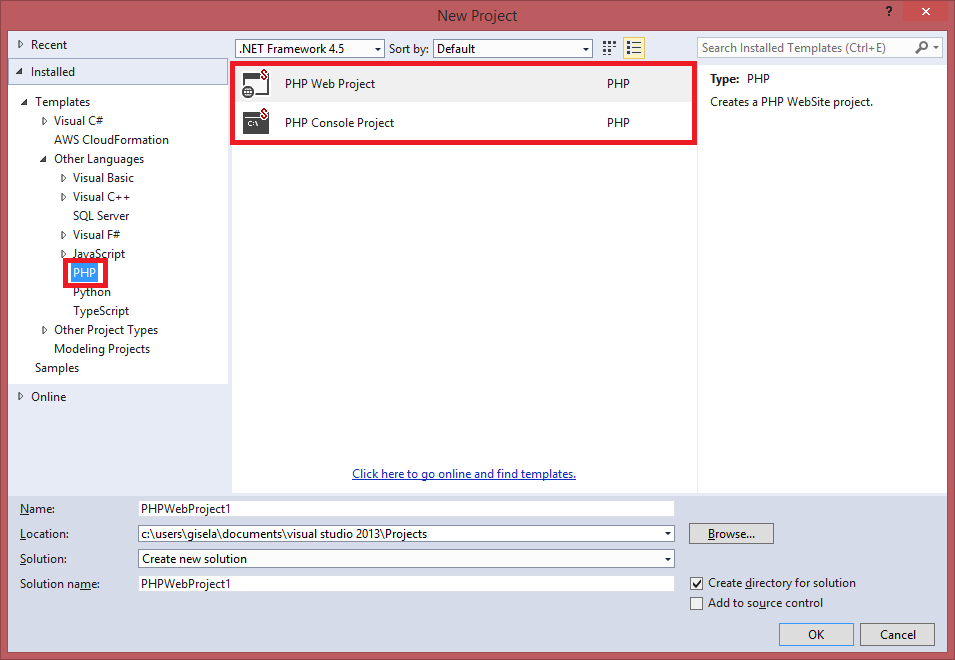Screen dimensions: 955x660
Task: Click the PHP Console Project template icon
Action: point(256,122)
